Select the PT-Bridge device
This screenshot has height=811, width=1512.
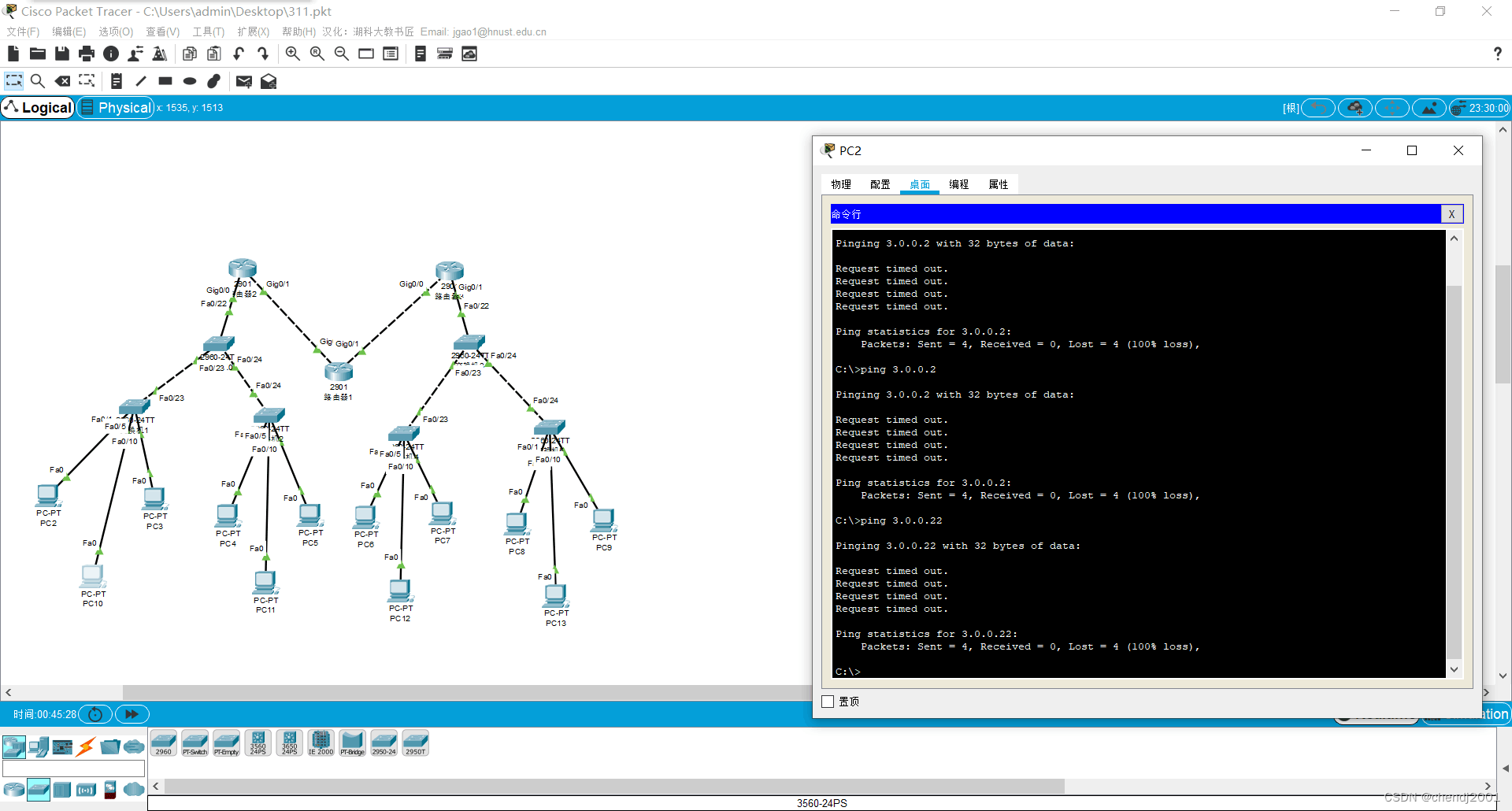pyautogui.click(x=352, y=742)
